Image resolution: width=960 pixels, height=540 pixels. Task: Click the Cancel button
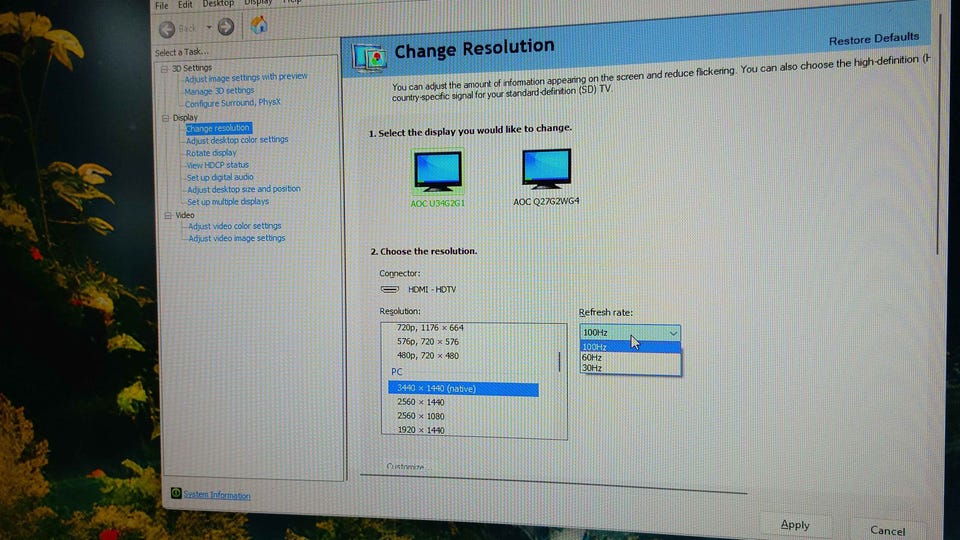pyautogui.click(x=887, y=531)
